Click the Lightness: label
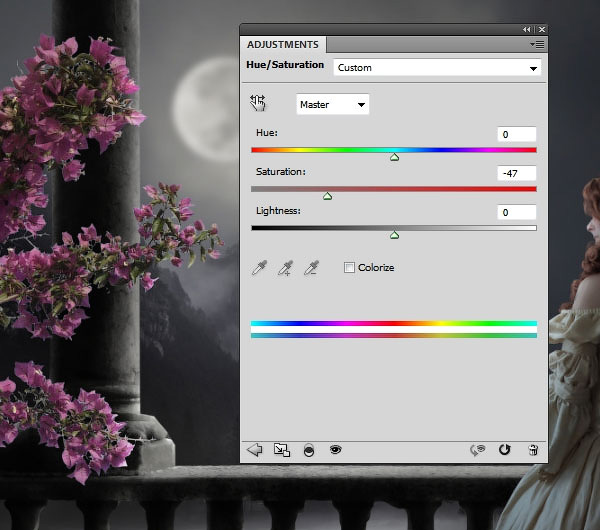Image resolution: width=600 pixels, height=530 pixels. [x=278, y=211]
